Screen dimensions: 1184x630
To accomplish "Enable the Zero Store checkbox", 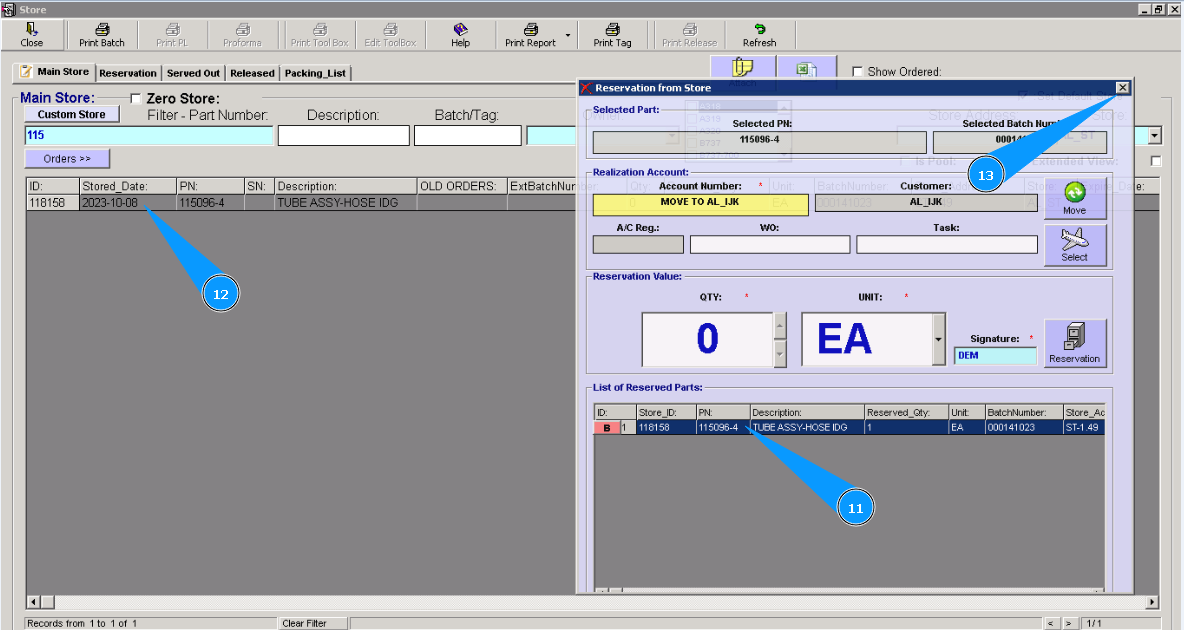I will tap(136, 99).
